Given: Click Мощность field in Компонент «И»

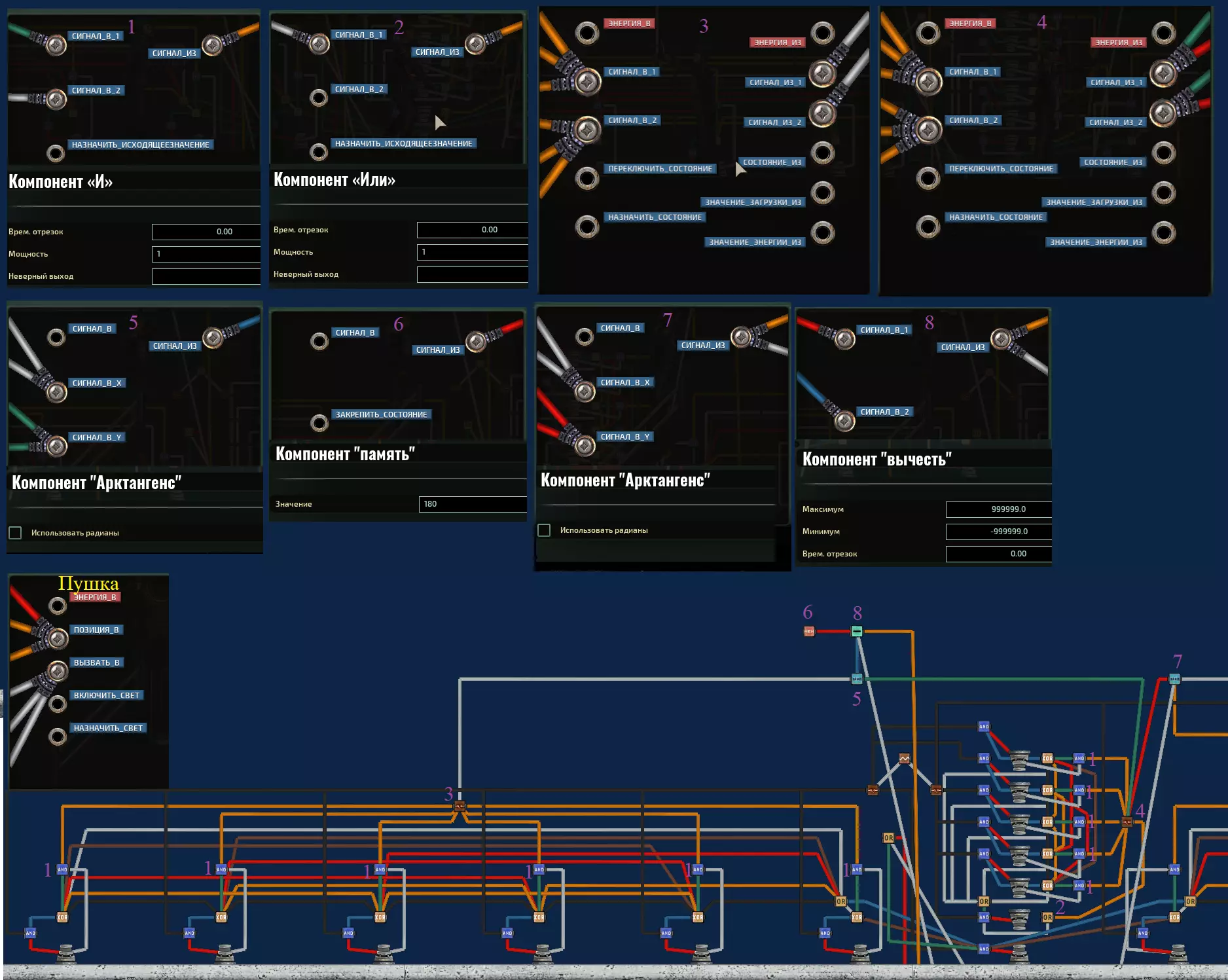Looking at the screenshot, I should [x=206, y=254].
